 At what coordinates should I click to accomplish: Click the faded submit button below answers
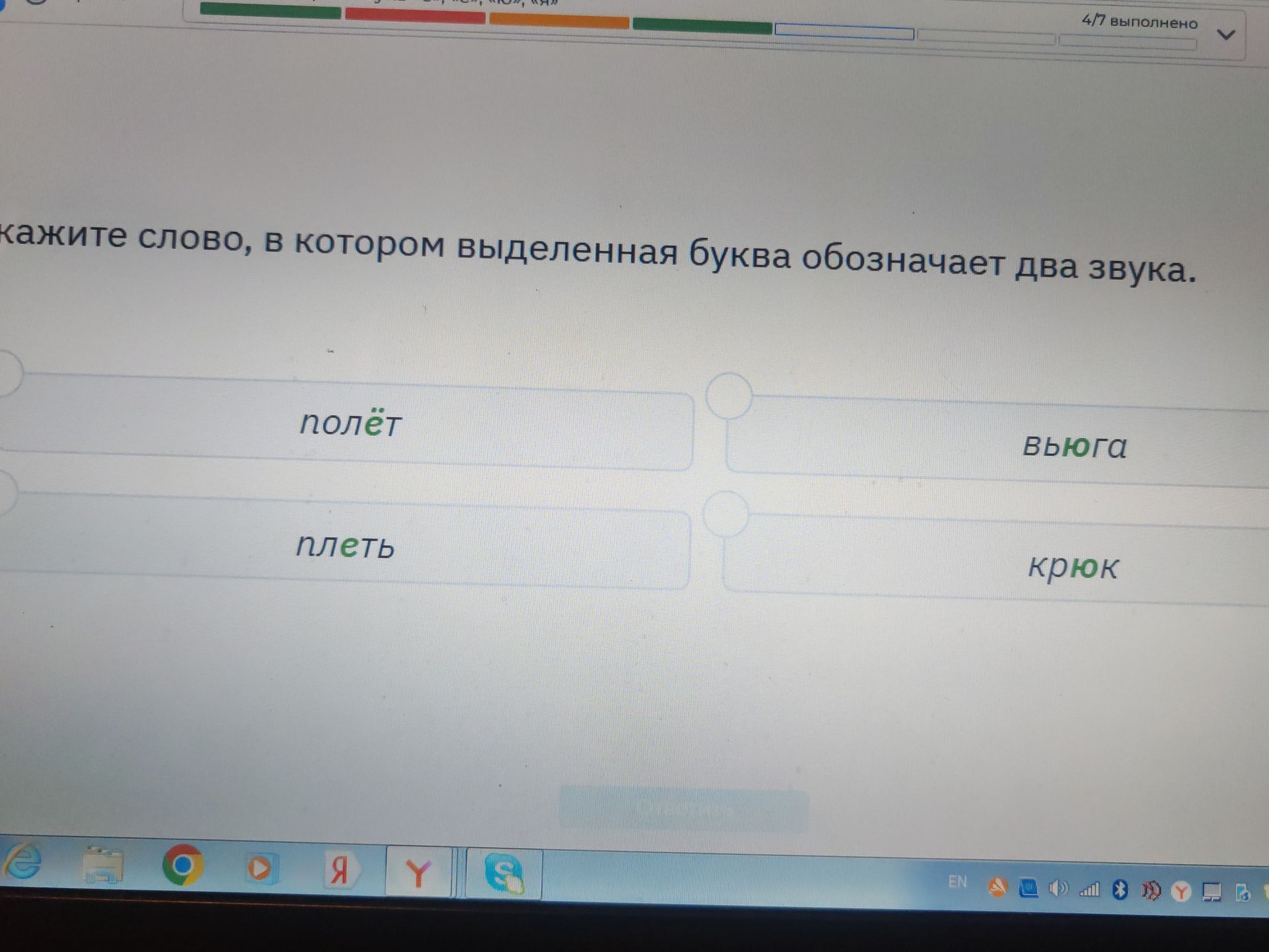(x=684, y=809)
